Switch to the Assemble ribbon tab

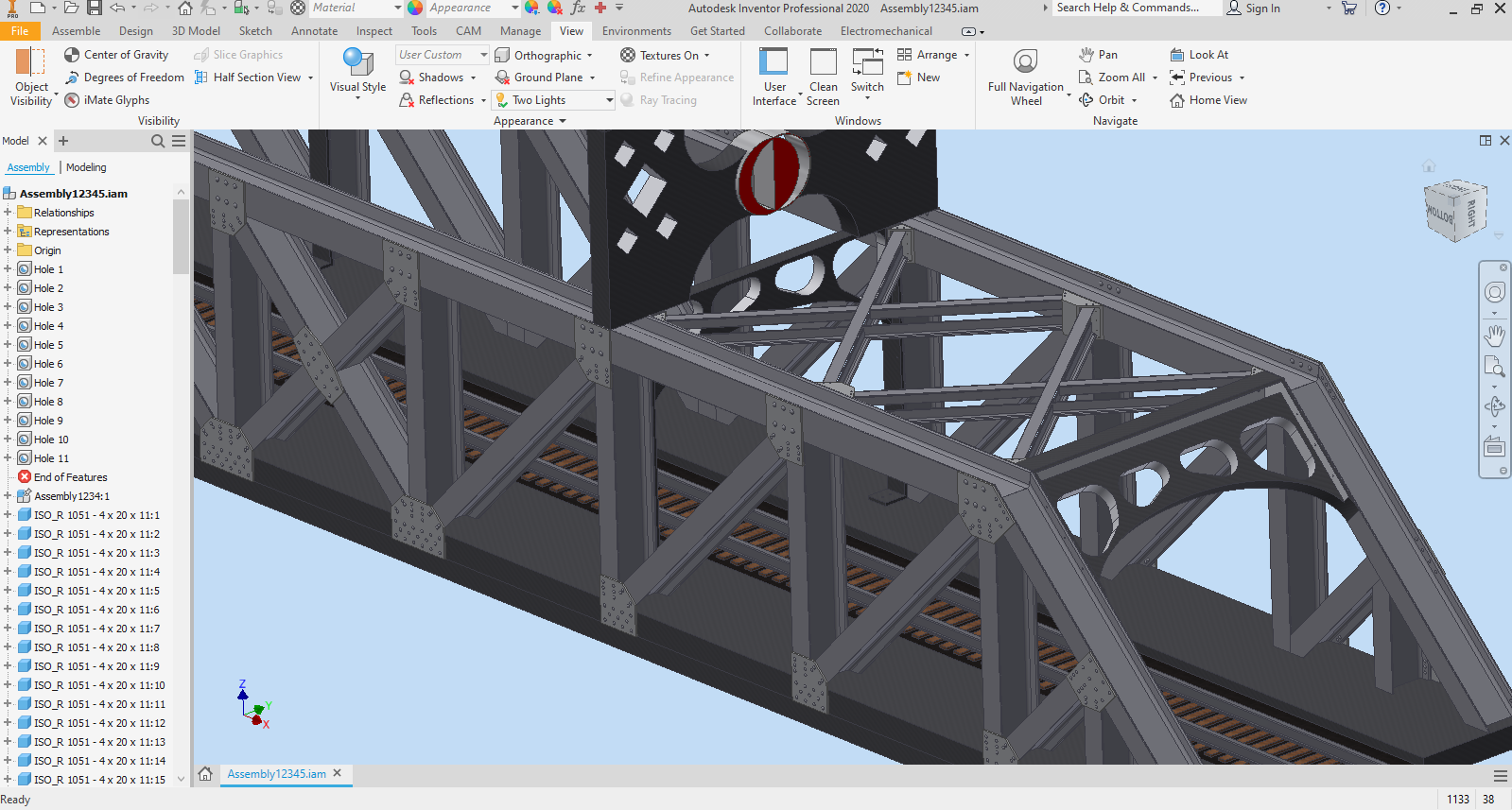pyautogui.click(x=76, y=31)
